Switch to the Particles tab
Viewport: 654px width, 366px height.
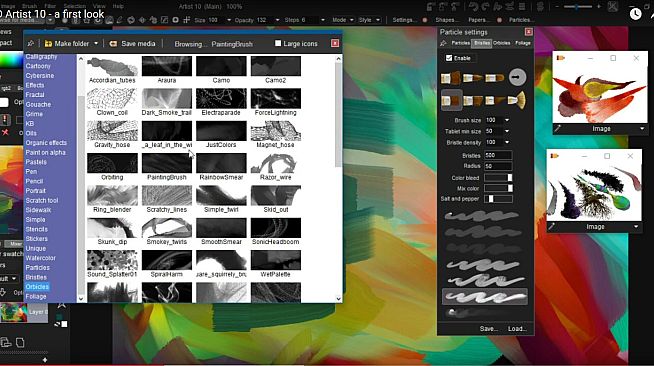pos(460,43)
